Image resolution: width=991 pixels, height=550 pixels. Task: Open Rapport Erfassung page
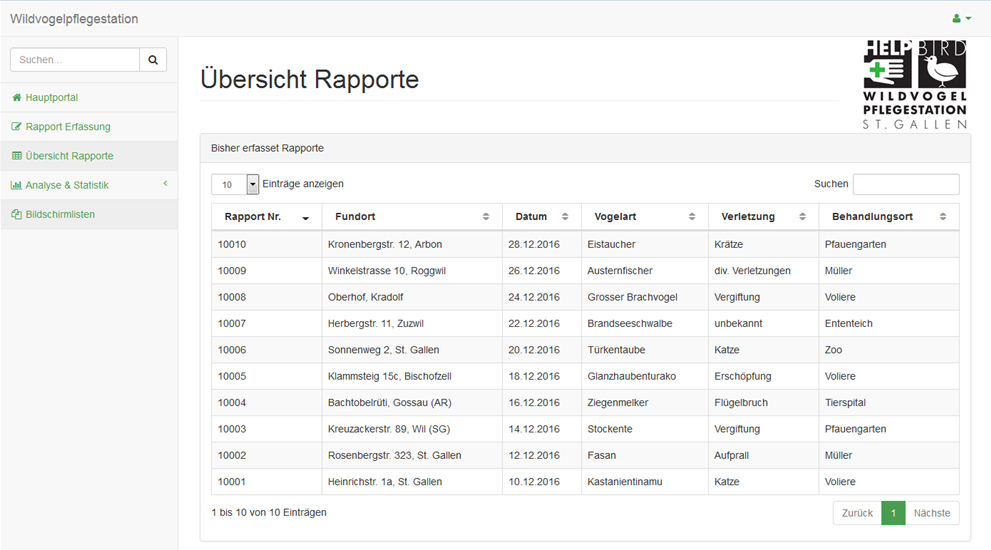[67, 127]
